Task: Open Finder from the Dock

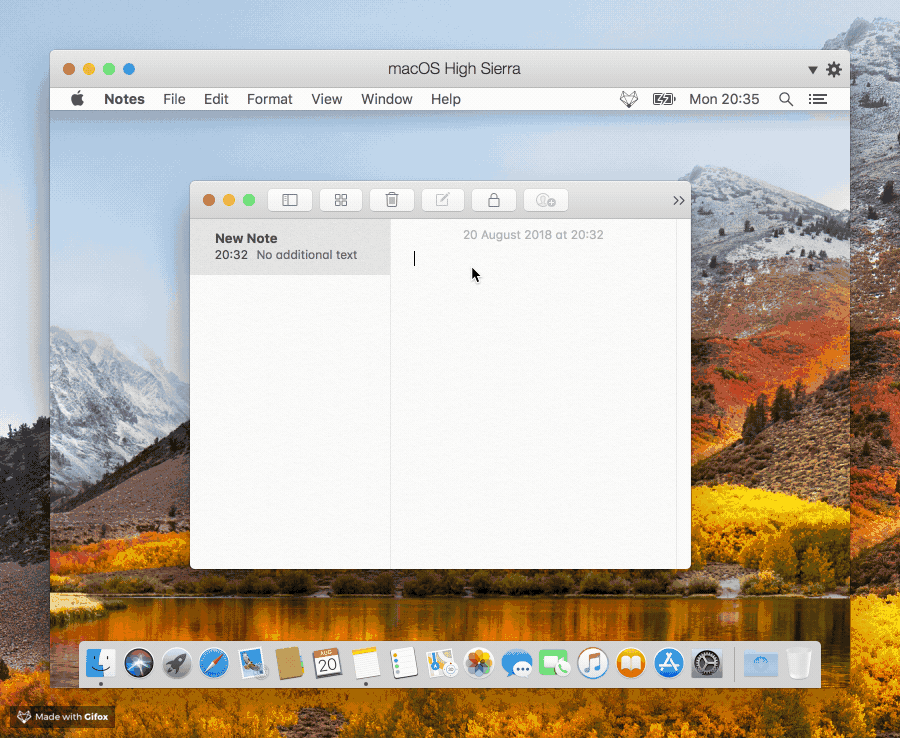Action: tap(101, 663)
